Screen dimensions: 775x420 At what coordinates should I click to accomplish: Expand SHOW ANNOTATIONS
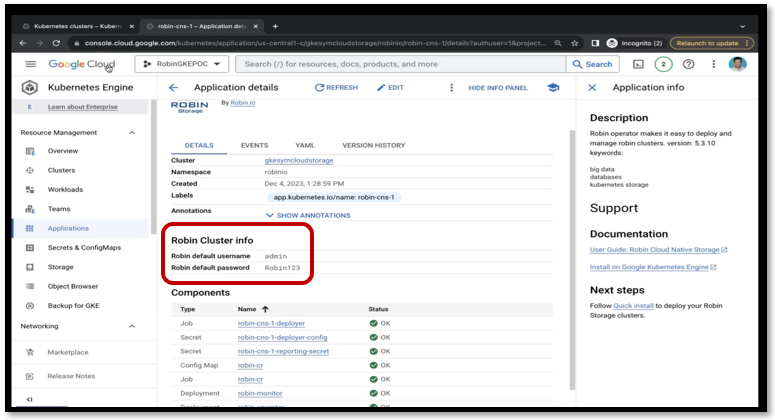308,215
